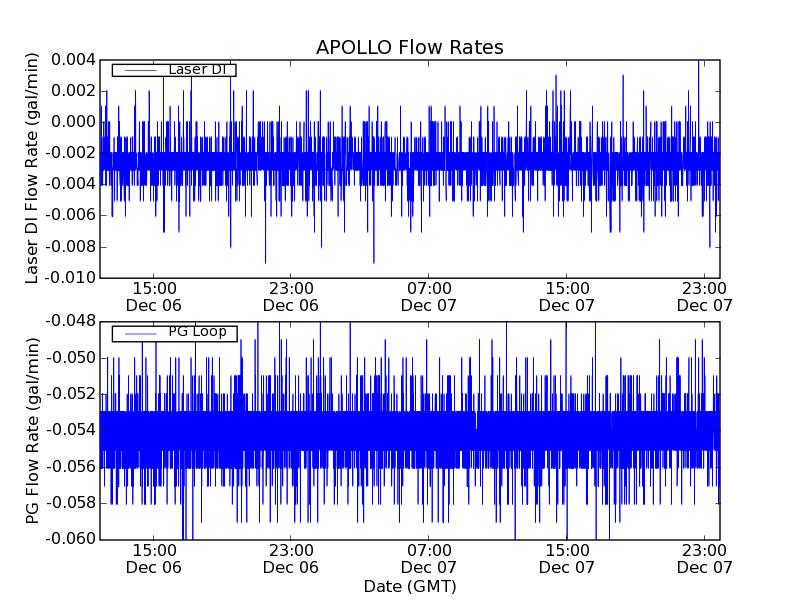Click "23:00 Dec 06" under the PG Loop plot

pyautogui.click(x=291, y=559)
